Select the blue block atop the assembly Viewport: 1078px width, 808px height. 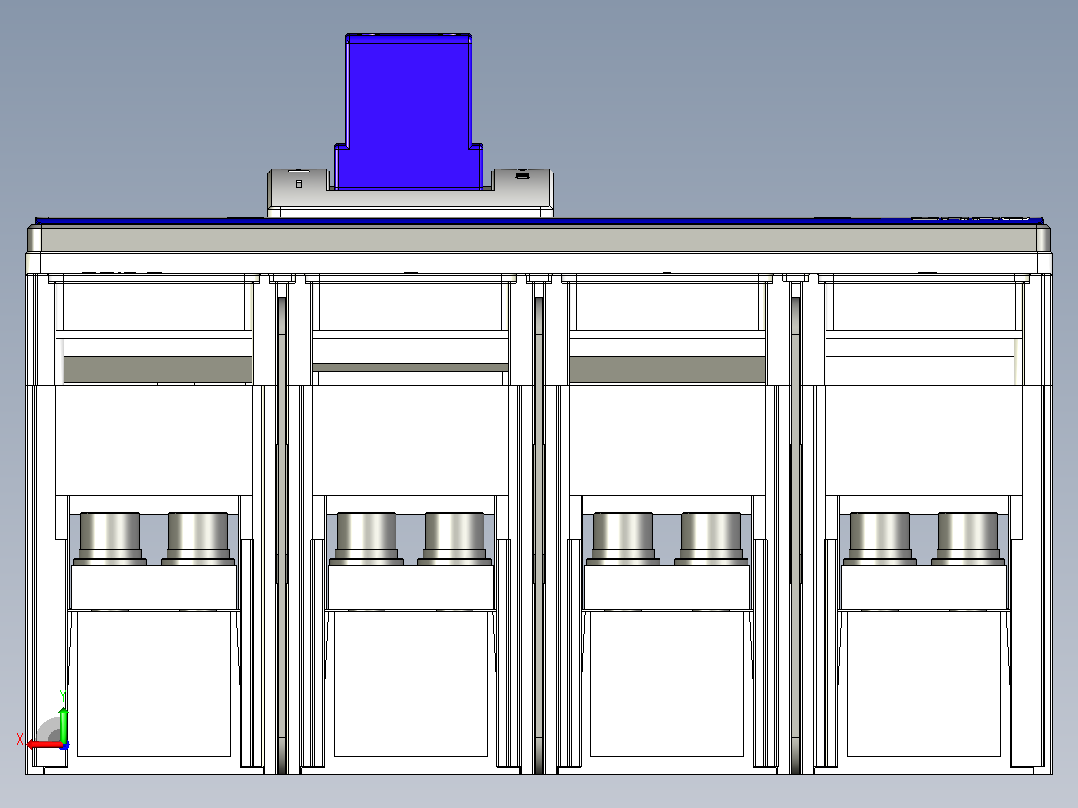click(408, 110)
